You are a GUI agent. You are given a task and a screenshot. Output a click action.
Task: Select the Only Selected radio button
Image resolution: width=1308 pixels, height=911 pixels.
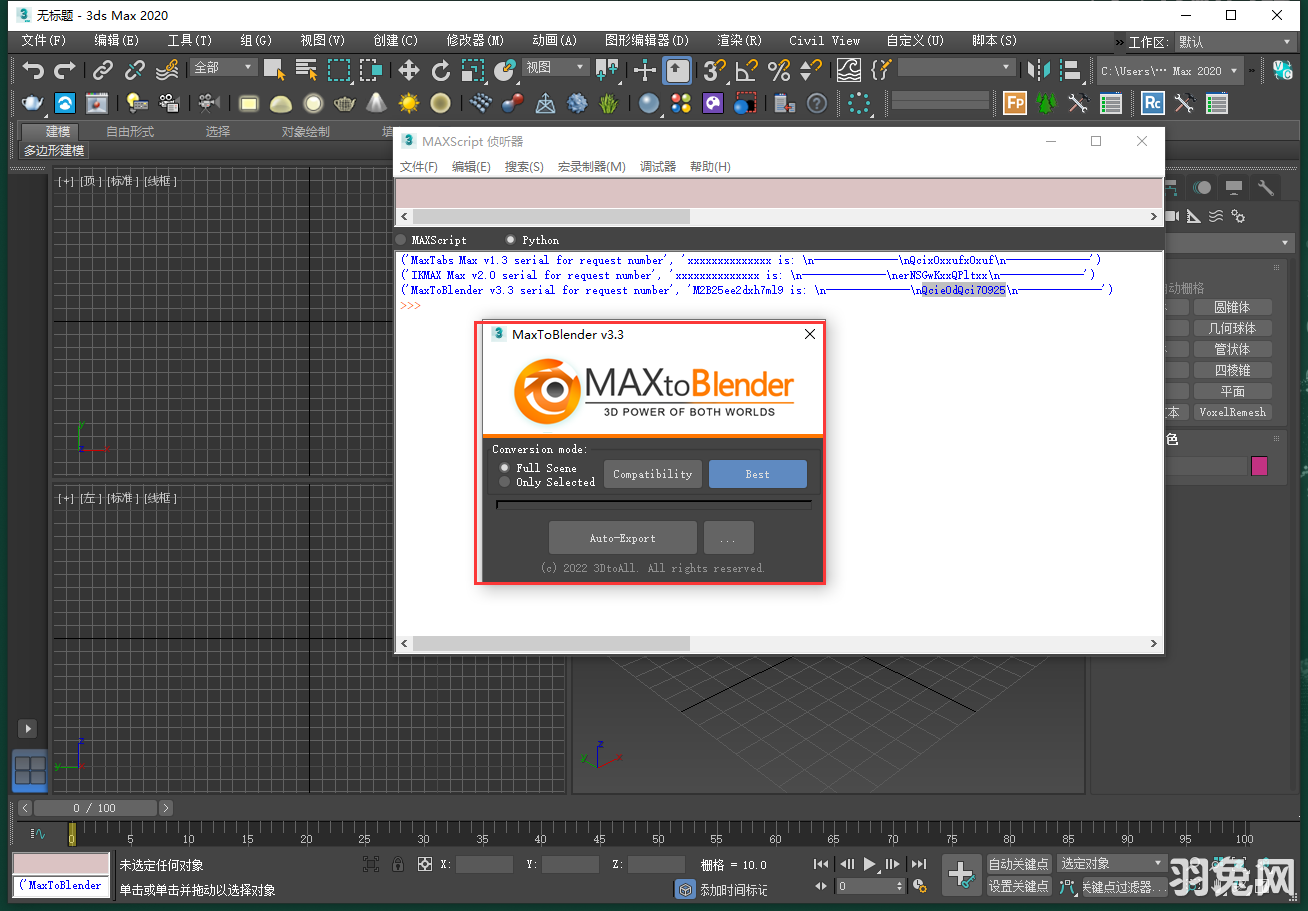tap(504, 482)
